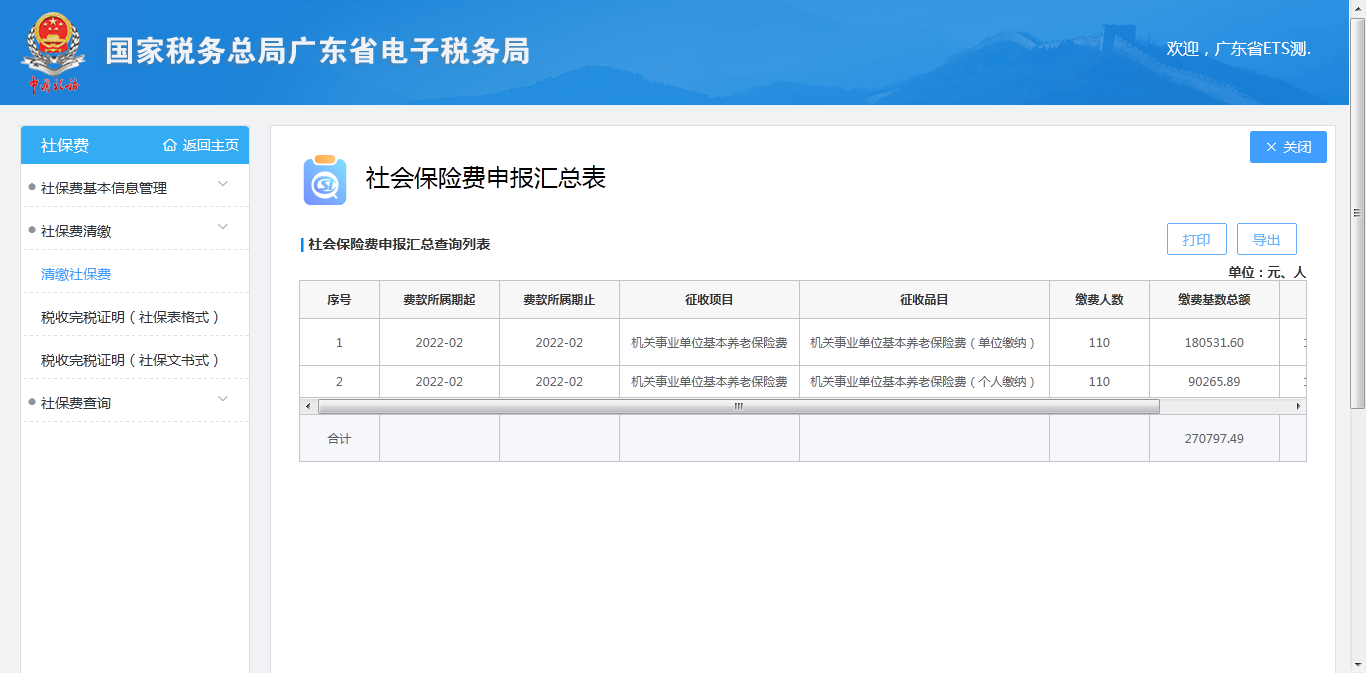
Task: Click the table's horizontal scrollbar left arrow
Action: pyautogui.click(x=308, y=407)
